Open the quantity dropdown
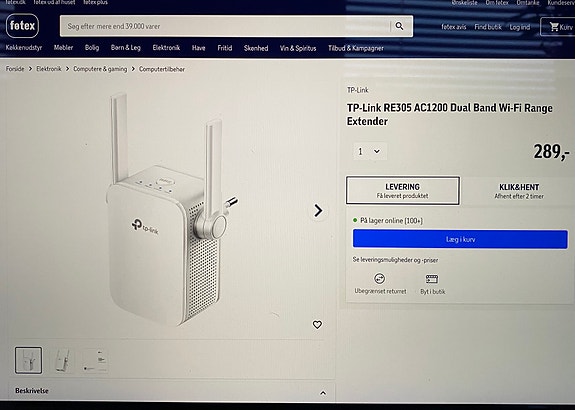Image resolution: width=575 pixels, height=410 pixels. [370, 151]
